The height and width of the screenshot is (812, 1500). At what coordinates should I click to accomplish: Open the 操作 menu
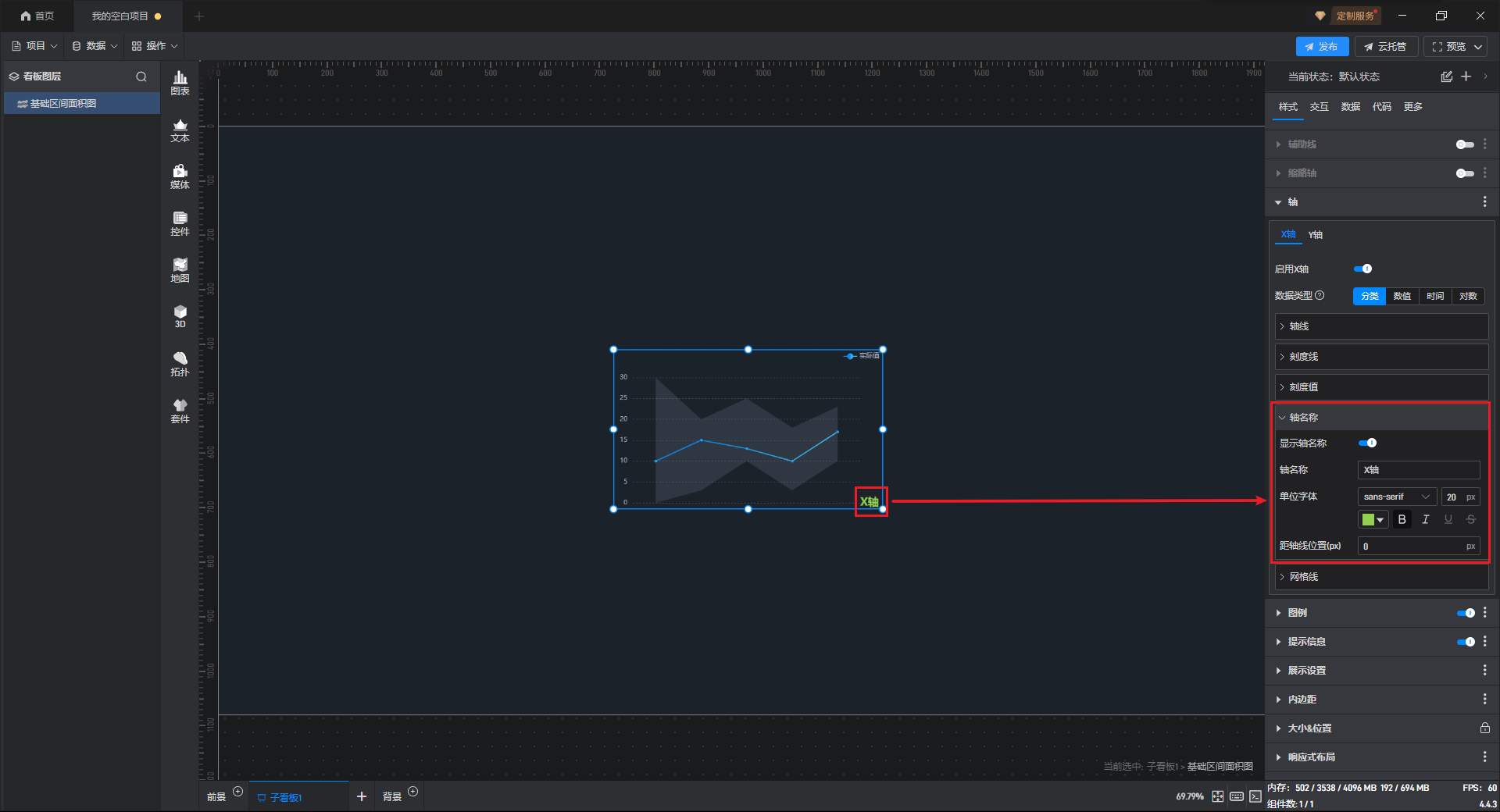click(x=155, y=46)
